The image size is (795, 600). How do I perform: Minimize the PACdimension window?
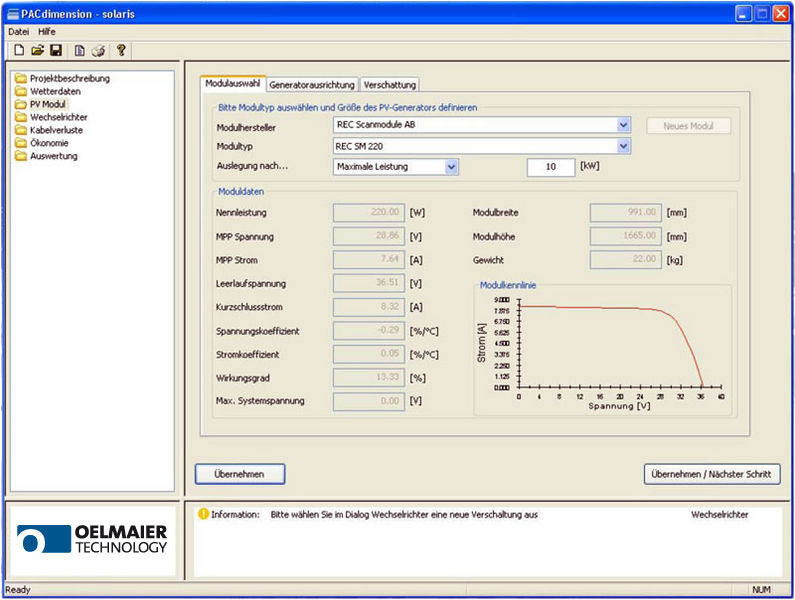pyautogui.click(x=743, y=14)
